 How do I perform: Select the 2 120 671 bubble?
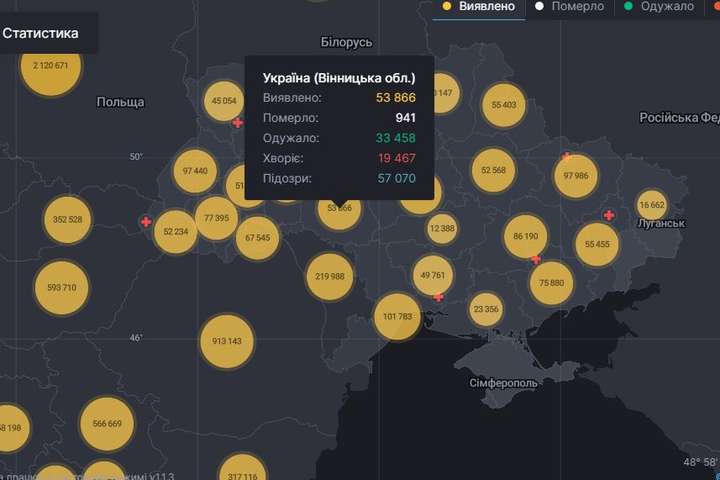(x=50, y=66)
